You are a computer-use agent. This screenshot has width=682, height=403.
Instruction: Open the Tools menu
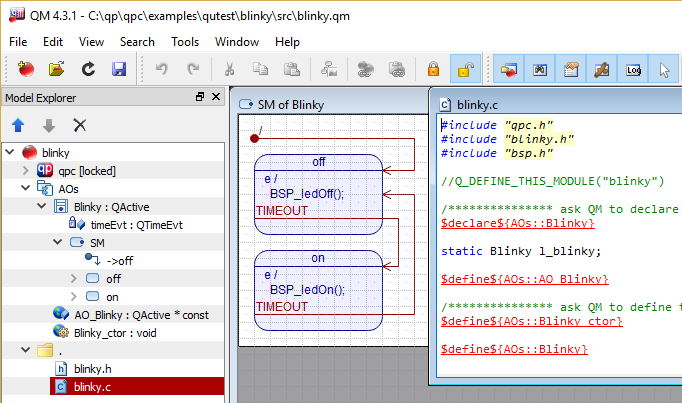point(185,42)
